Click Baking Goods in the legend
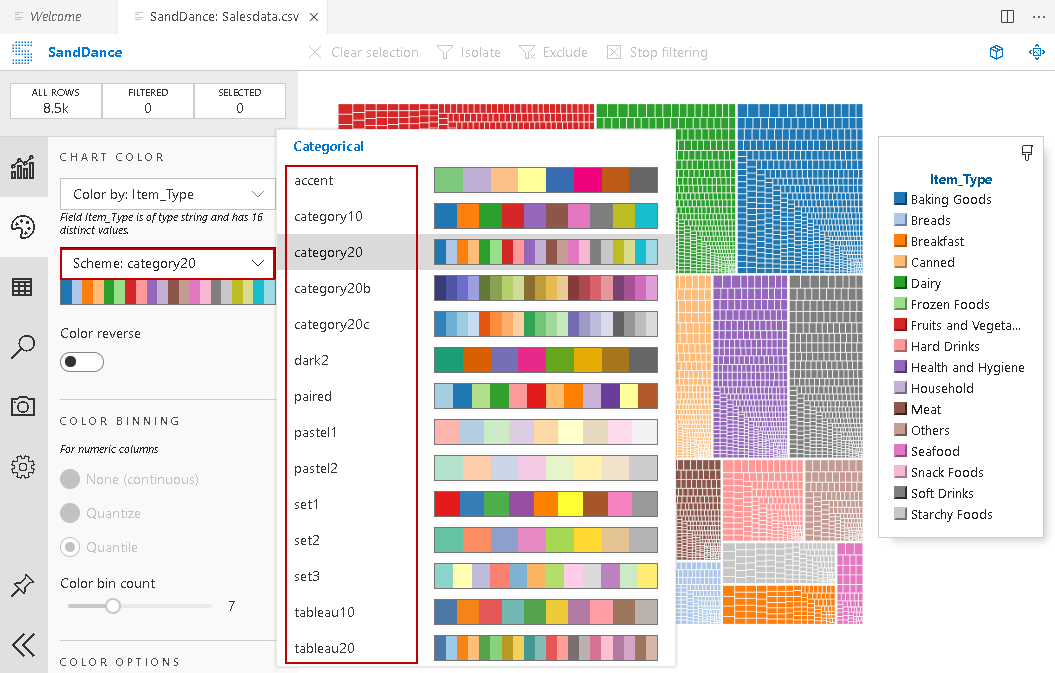The height and width of the screenshot is (673, 1055). (943, 199)
